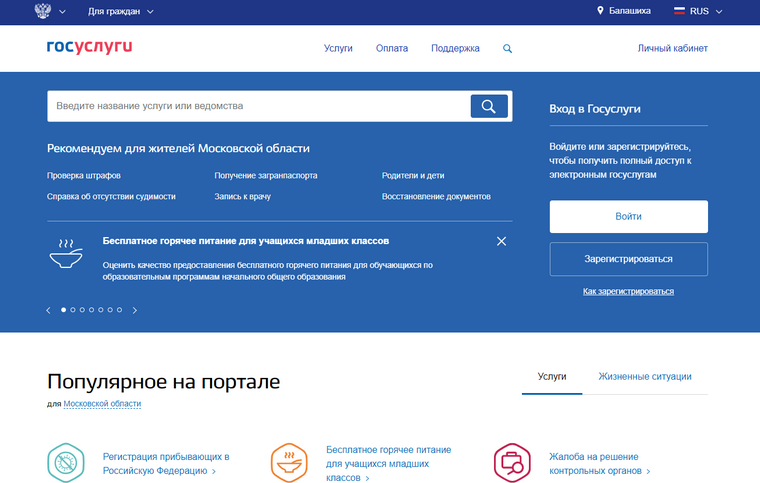Viewport: 760px width, 483px height.
Task: Open Получение загранпаспорта
Action: pos(266,175)
